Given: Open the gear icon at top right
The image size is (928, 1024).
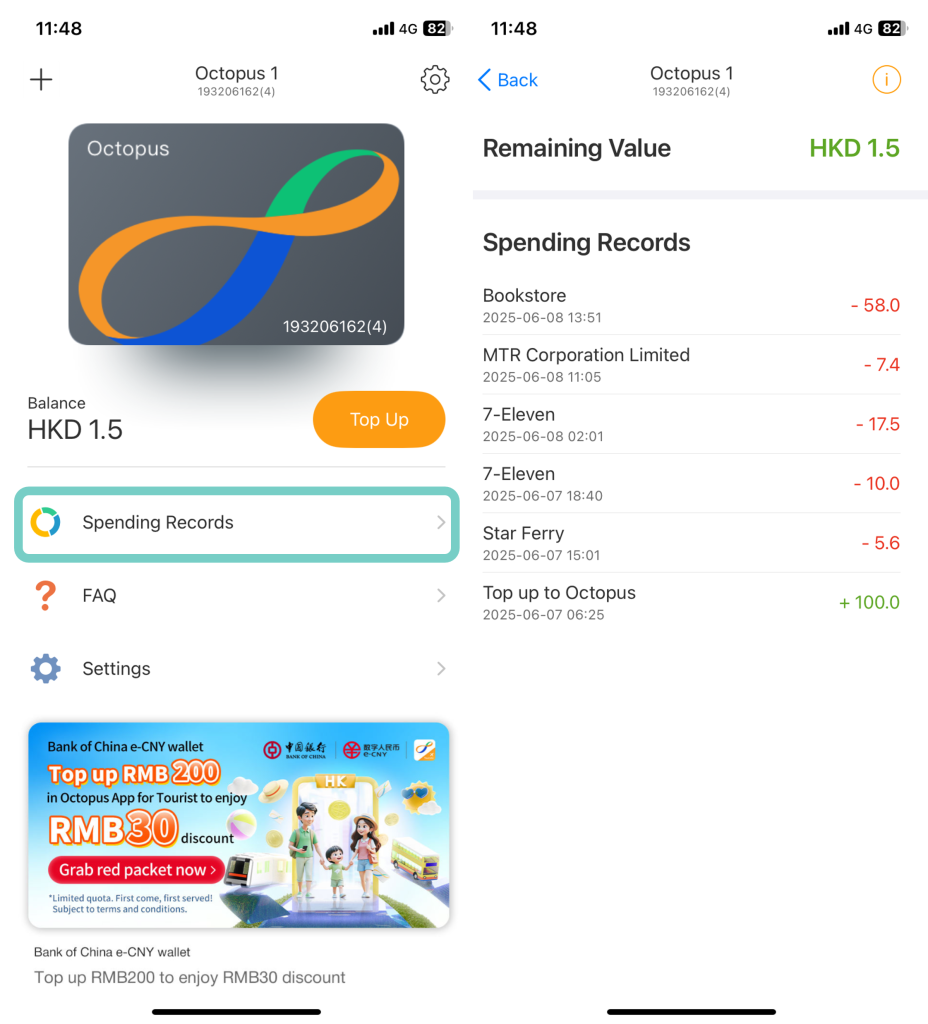Looking at the screenshot, I should click(435, 80).
